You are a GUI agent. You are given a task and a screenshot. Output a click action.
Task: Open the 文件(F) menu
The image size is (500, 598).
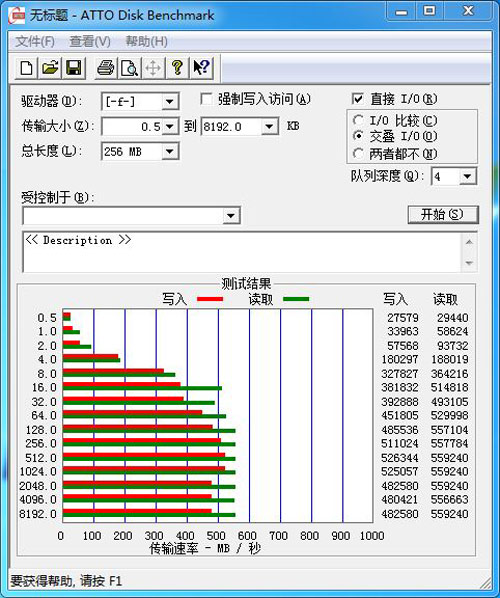coord(35,41)
